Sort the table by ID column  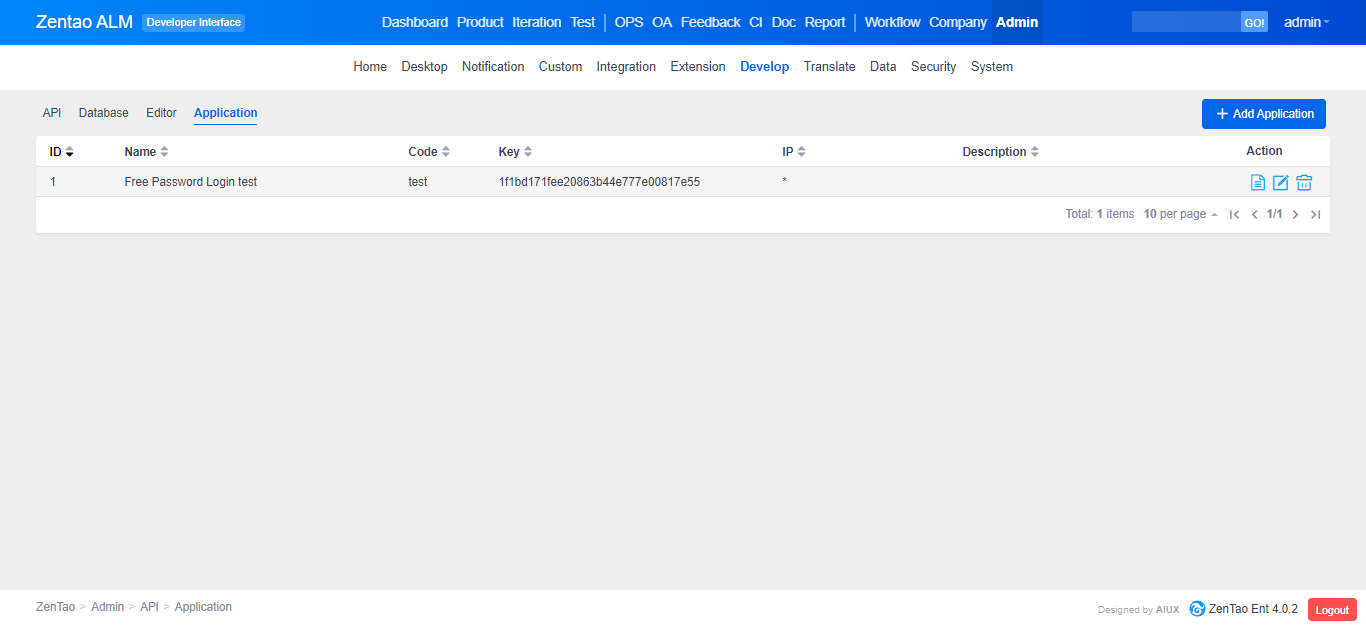tap(61, 152)
